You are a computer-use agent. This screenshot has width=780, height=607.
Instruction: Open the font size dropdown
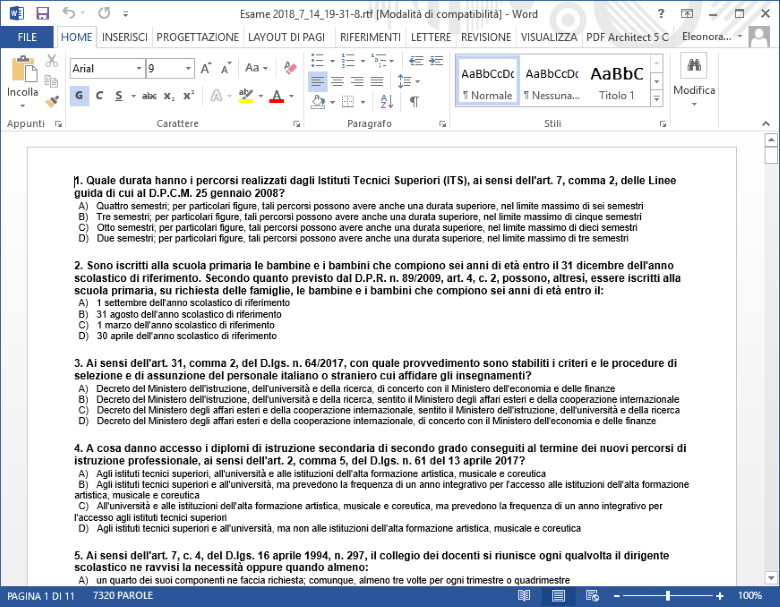(189, 69)
